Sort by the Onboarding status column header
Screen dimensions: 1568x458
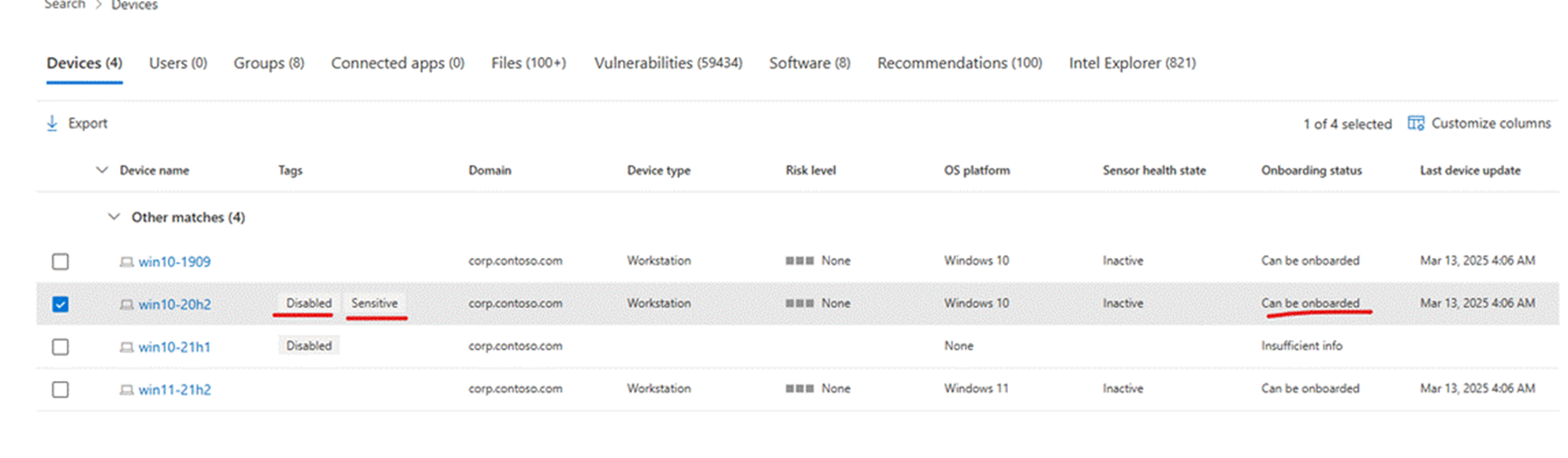click(x=1311, y=171)
